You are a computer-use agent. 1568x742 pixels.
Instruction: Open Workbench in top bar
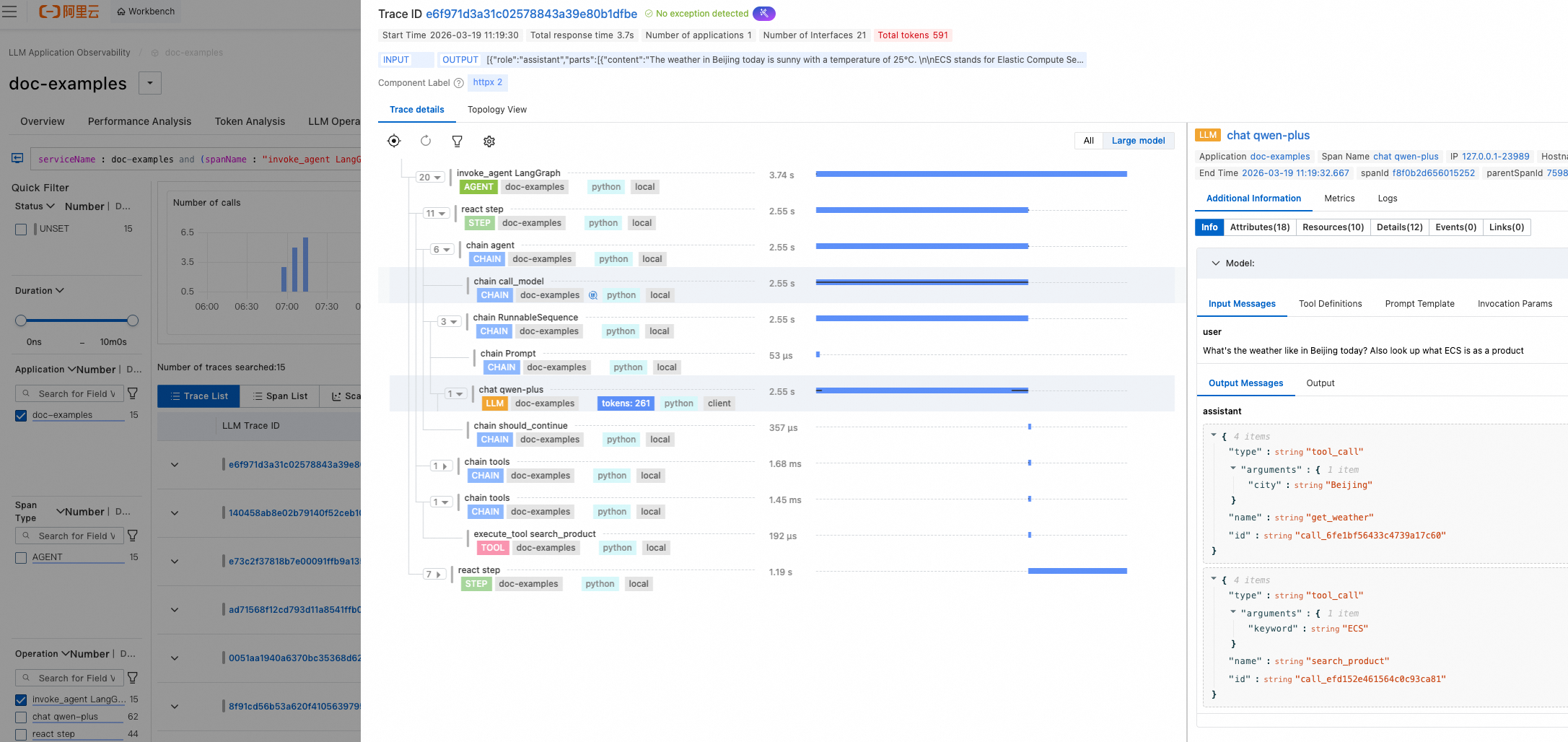(146, 12)
